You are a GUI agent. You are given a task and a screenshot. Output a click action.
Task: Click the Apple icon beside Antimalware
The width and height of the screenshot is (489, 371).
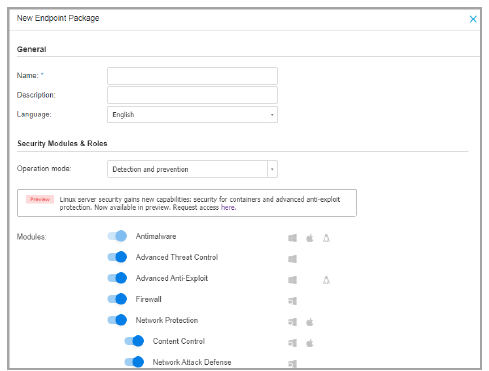pos(310,238)
